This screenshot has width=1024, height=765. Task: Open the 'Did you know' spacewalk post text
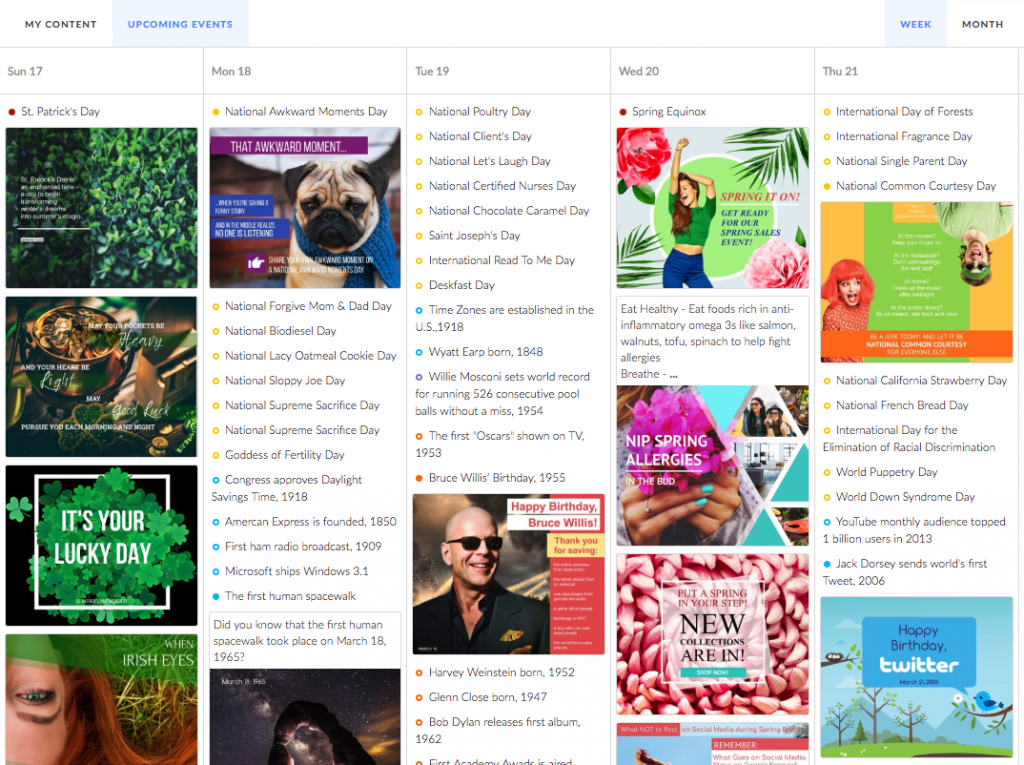[305, 640]
